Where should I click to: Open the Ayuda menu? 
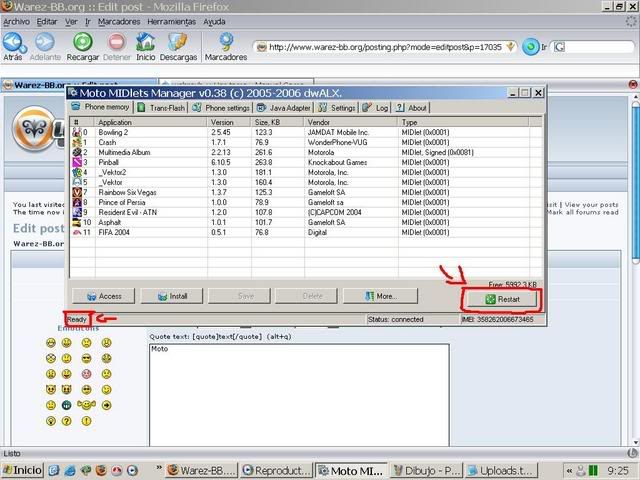click(x=214, y=22)
